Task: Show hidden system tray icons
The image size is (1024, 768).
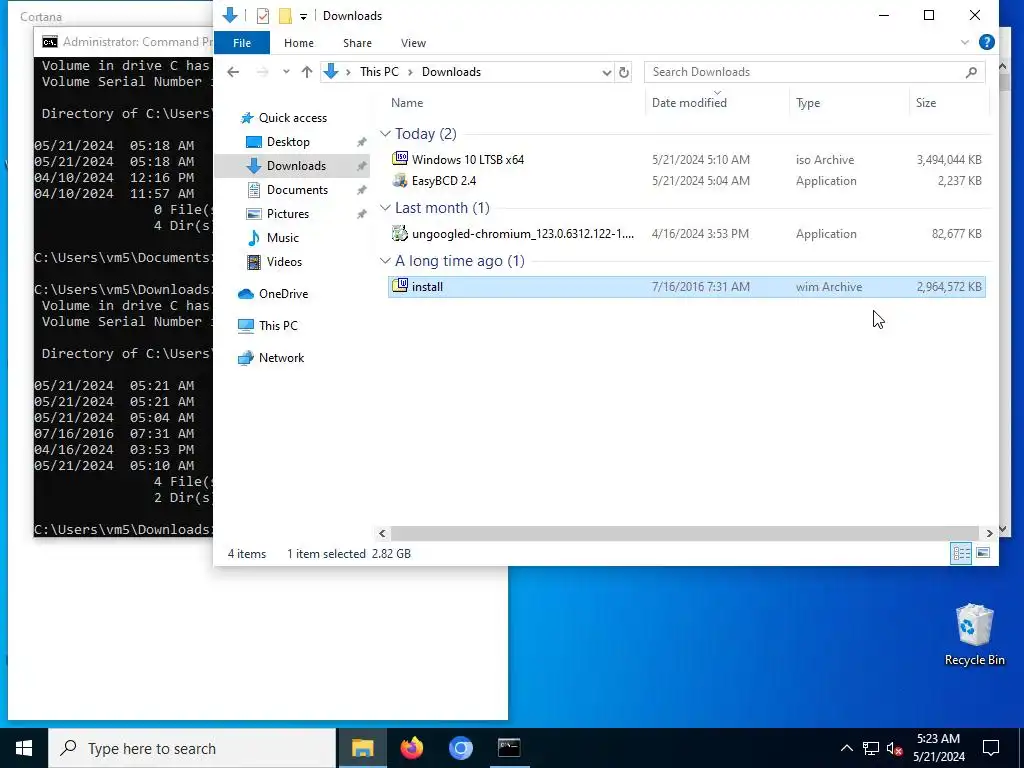Action: click(x=846, y=748)
